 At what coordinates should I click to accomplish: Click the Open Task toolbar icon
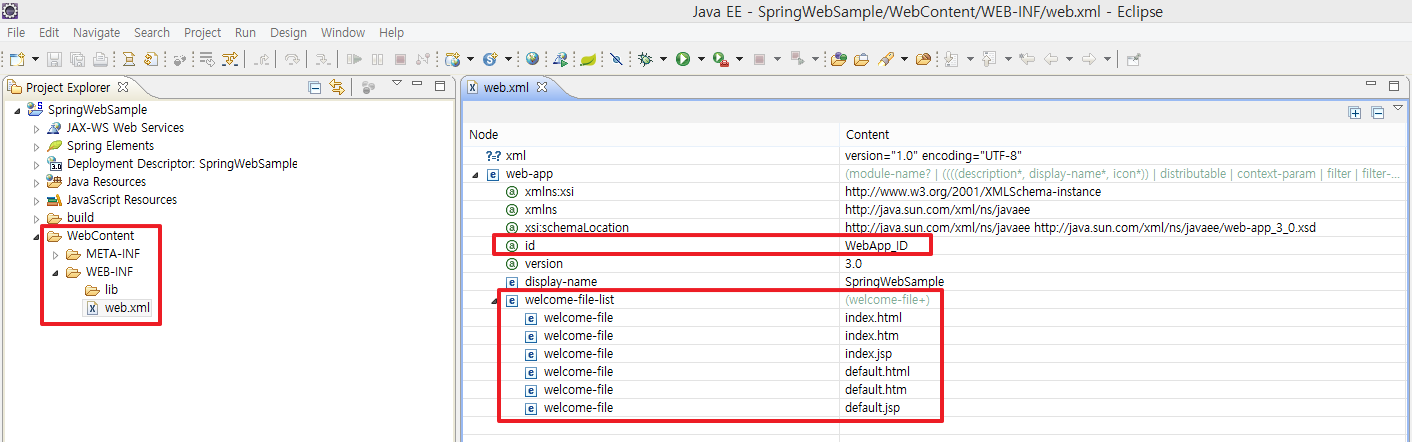[x=862, y=59]
